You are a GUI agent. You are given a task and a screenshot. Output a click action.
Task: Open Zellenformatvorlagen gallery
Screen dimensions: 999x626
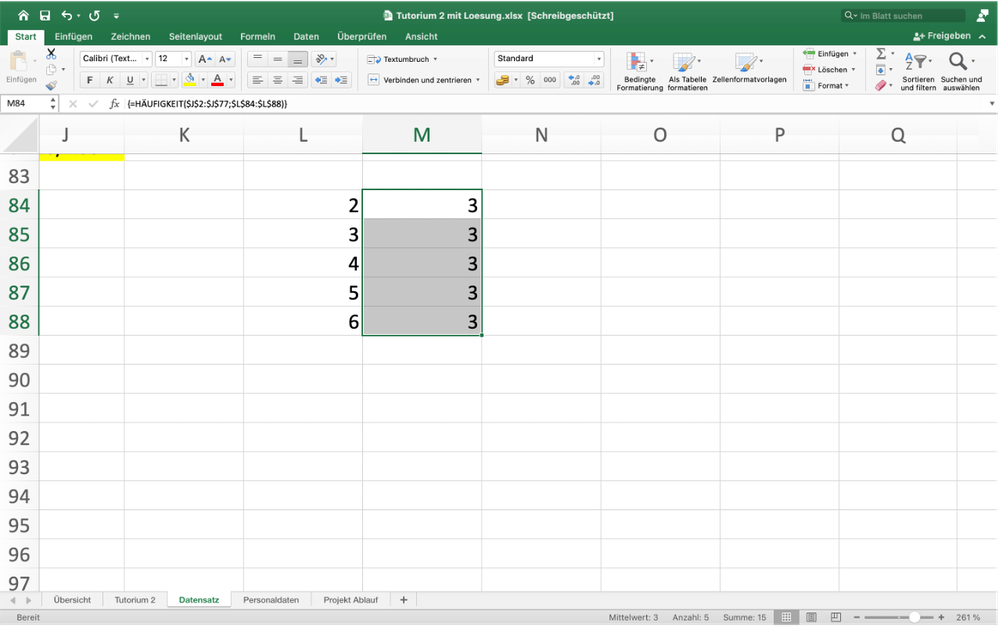[749, 68]
